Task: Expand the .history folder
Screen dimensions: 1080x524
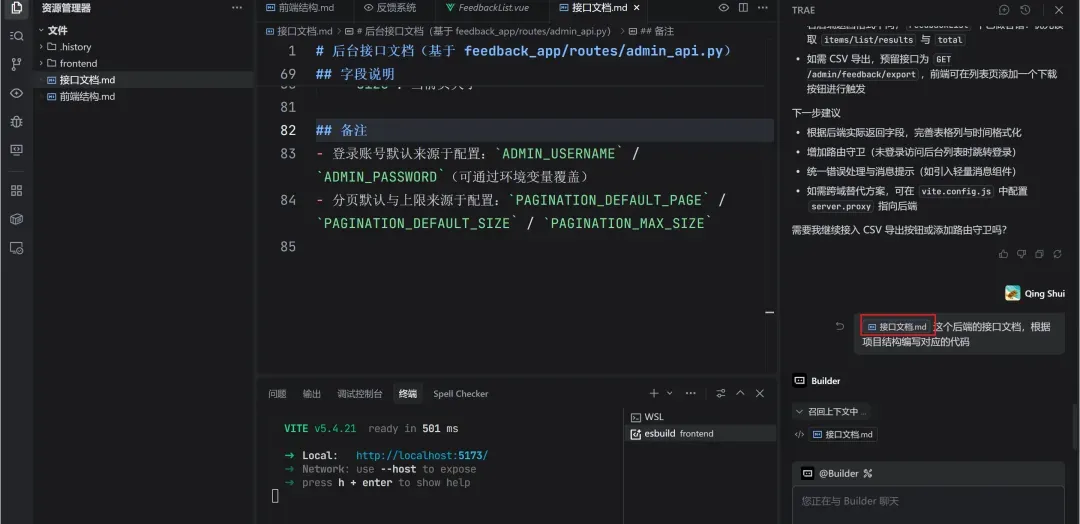Action: pyautogui.click(x=75, y=47)
